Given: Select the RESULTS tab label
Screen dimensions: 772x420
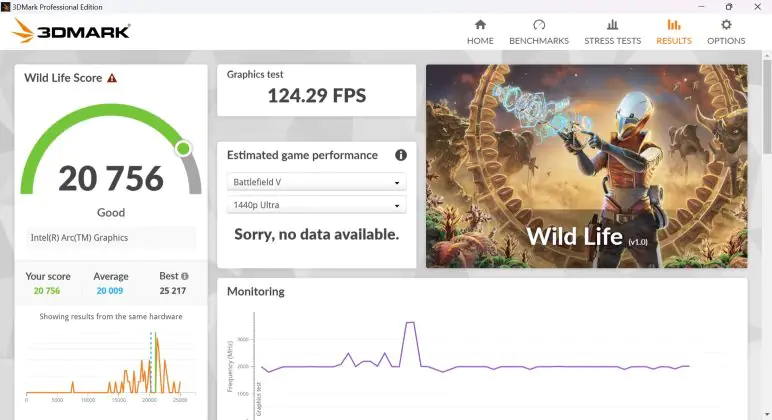Looking at the screenshot, I should [674, 41].
